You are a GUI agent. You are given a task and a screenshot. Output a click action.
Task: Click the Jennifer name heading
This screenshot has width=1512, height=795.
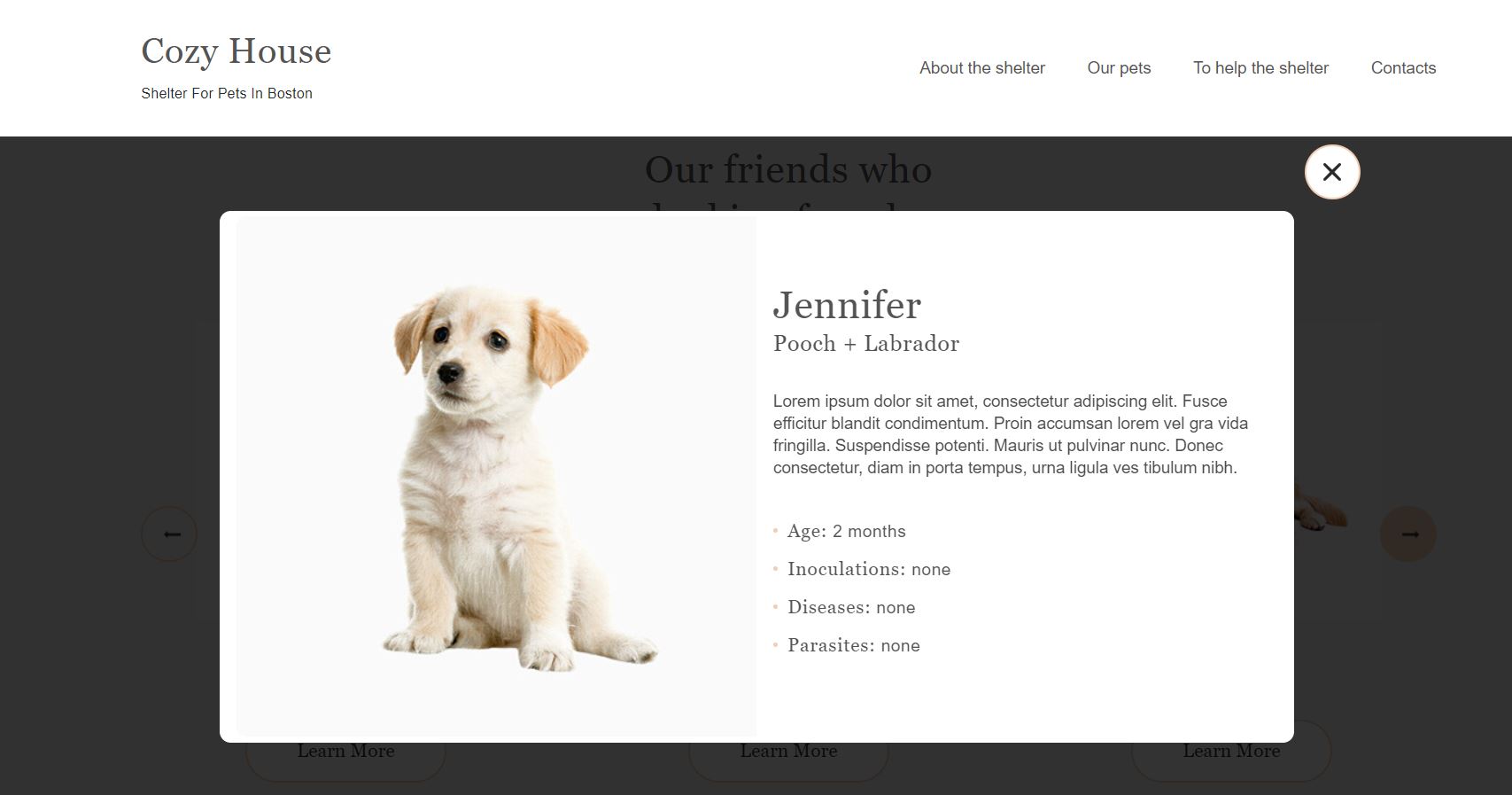pos(847,305)
